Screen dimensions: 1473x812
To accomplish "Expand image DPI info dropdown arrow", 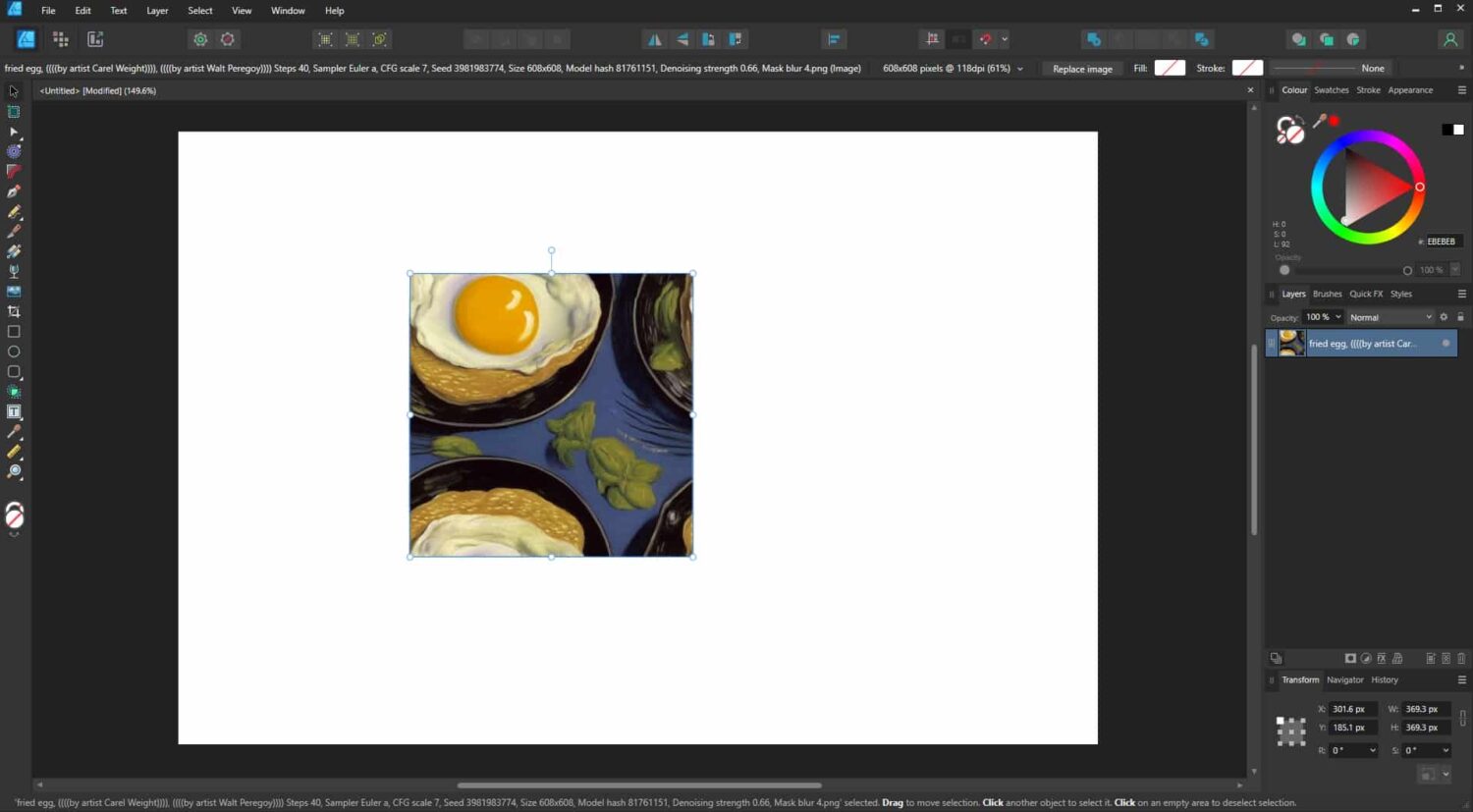I will pyautogui.click(x=1019, y=69).
